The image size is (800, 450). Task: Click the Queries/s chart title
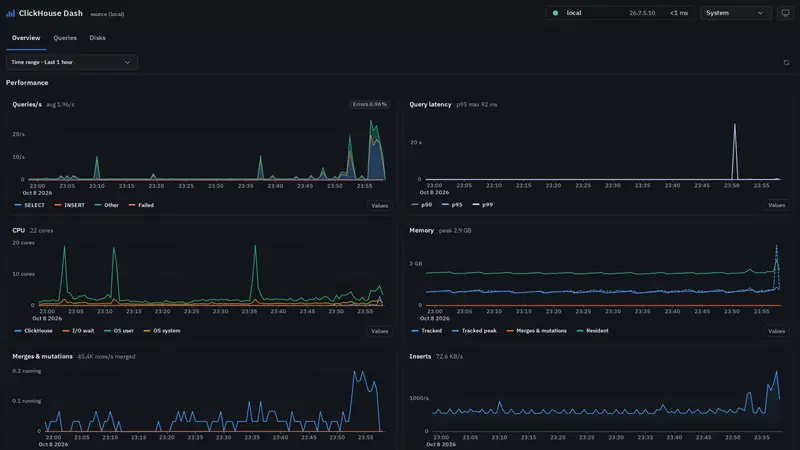pyautogui.click(x=27, y=104)
